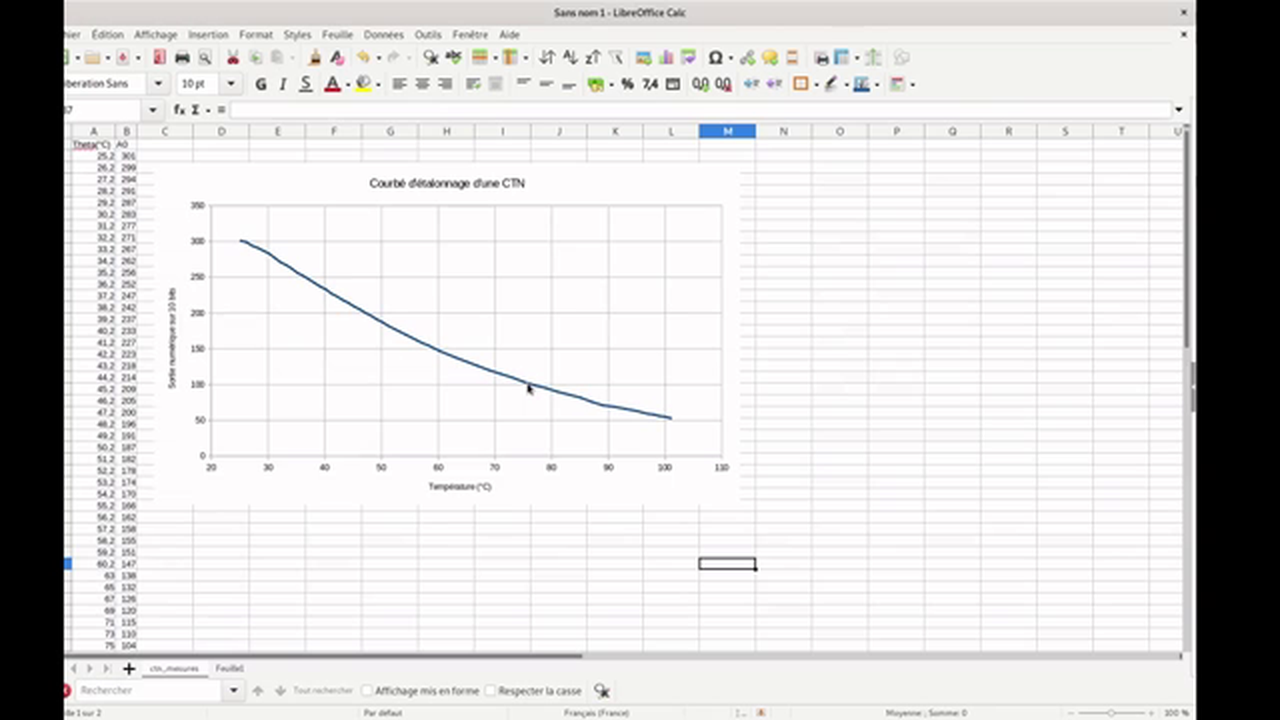The width and height of the screenshot is (1280, 720).
Task: Apply percent number format
Action: [x=627, y=84]
